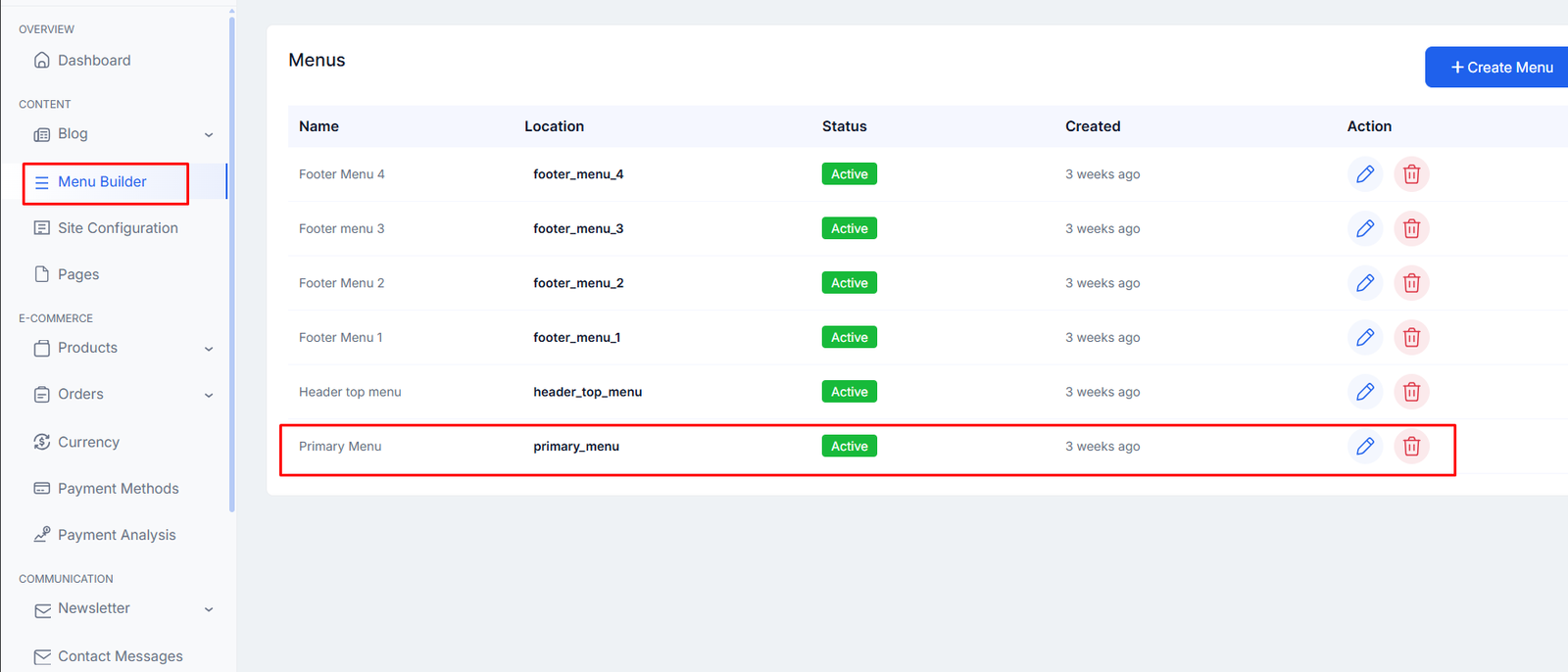The image size is (1568, 672).
Task: Click the Payment Methods card icon
Action: point(42,488)
